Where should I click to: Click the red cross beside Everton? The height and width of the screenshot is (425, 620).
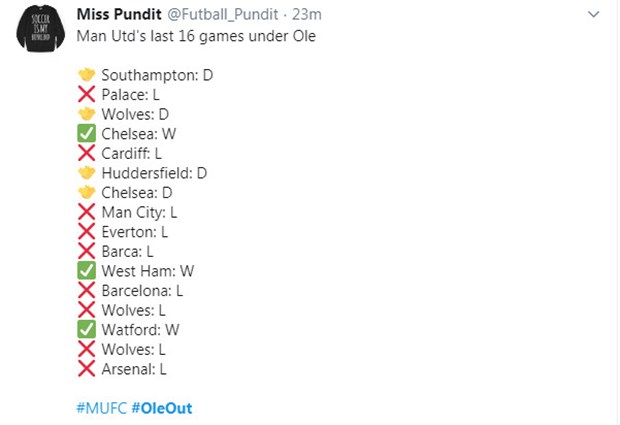tap(87, 232)
